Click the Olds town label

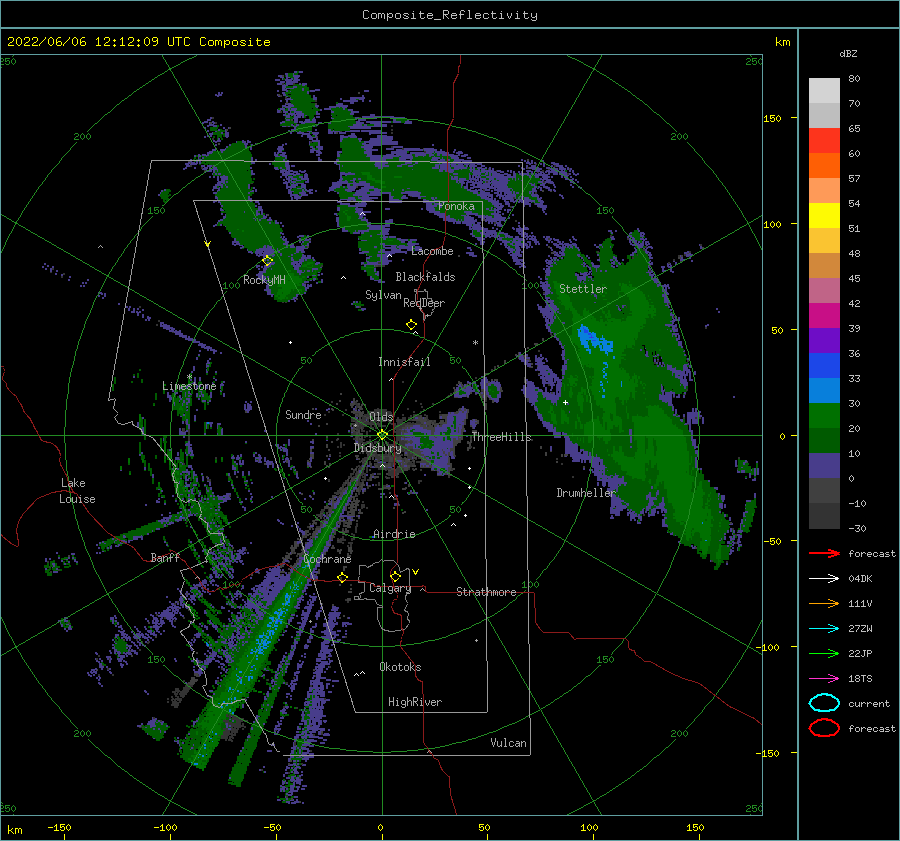click(x=381, y=416)
